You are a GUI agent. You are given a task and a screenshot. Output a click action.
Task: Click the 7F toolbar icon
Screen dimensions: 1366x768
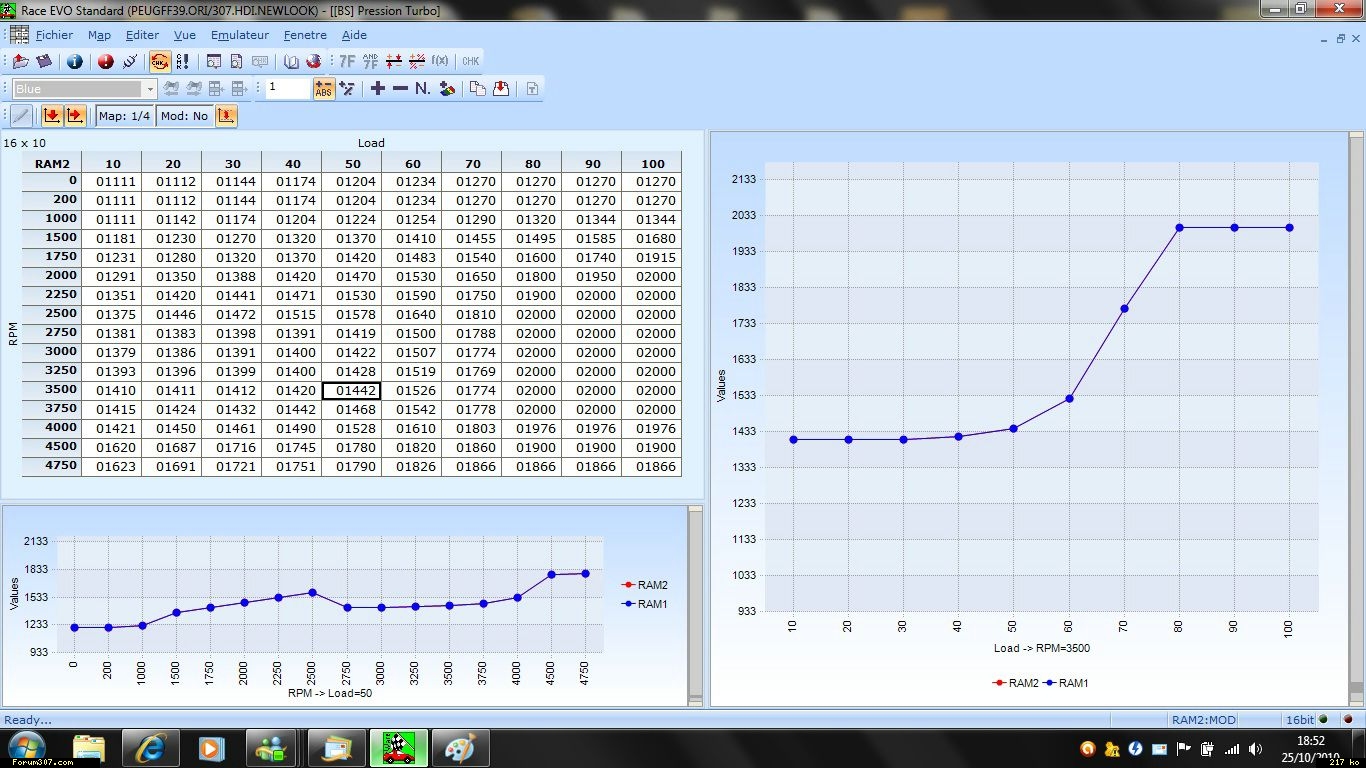click(347, 62)
